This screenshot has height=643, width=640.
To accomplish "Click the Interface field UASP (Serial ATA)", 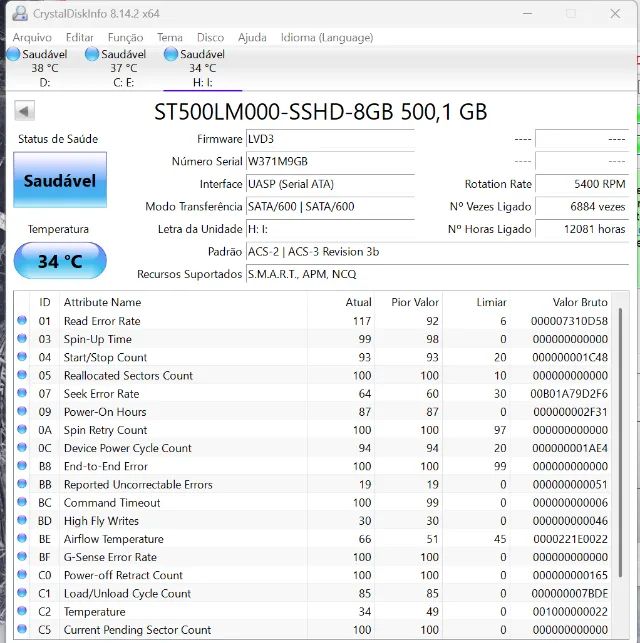I will [330, 184].
